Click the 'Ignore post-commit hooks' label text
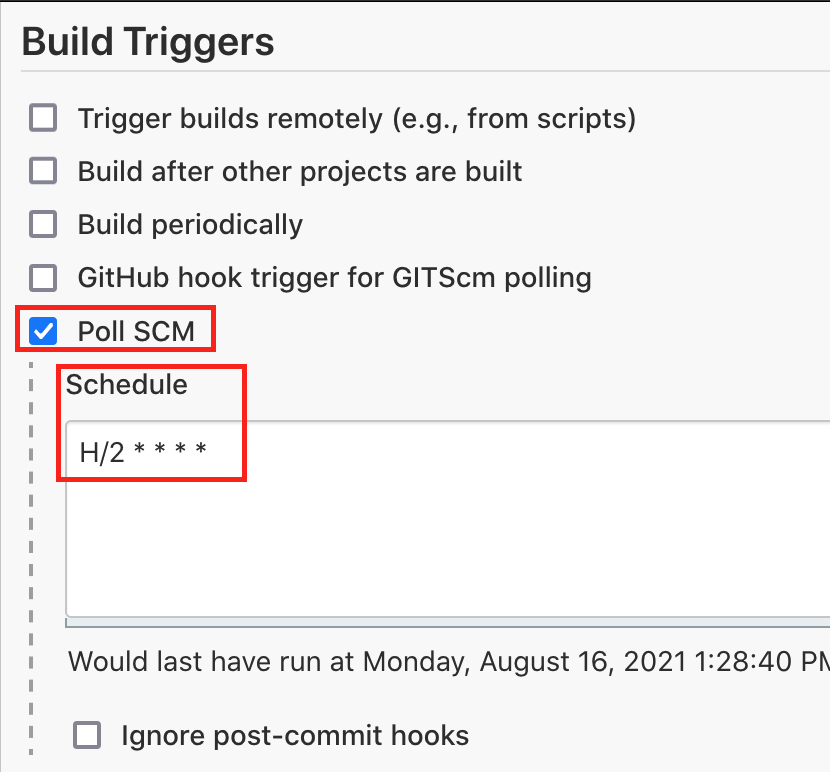This screenshot has width=830, height=772. click(295, 735)
